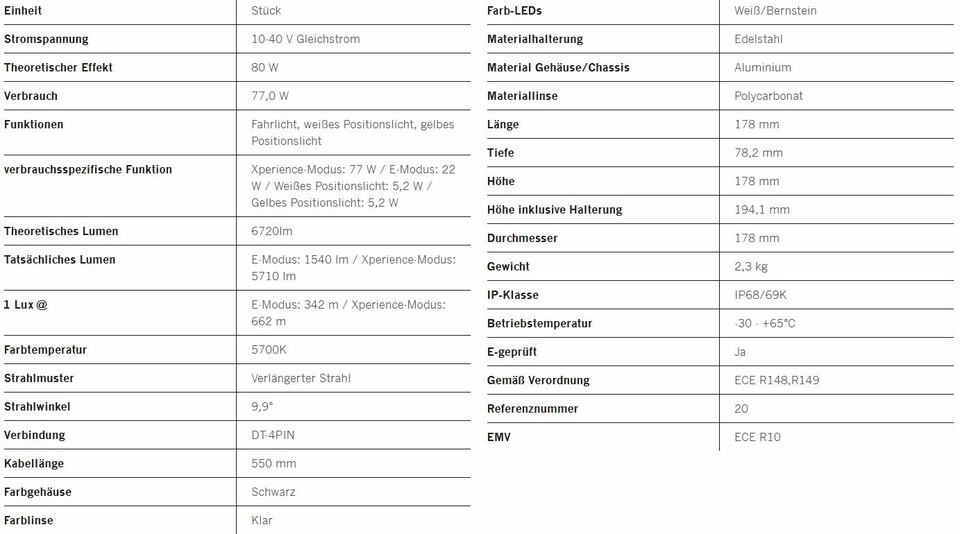Click the 'Theoretischer Effekt' label
The width and height of the screenshot is (960, 534).
click(58, 68)
